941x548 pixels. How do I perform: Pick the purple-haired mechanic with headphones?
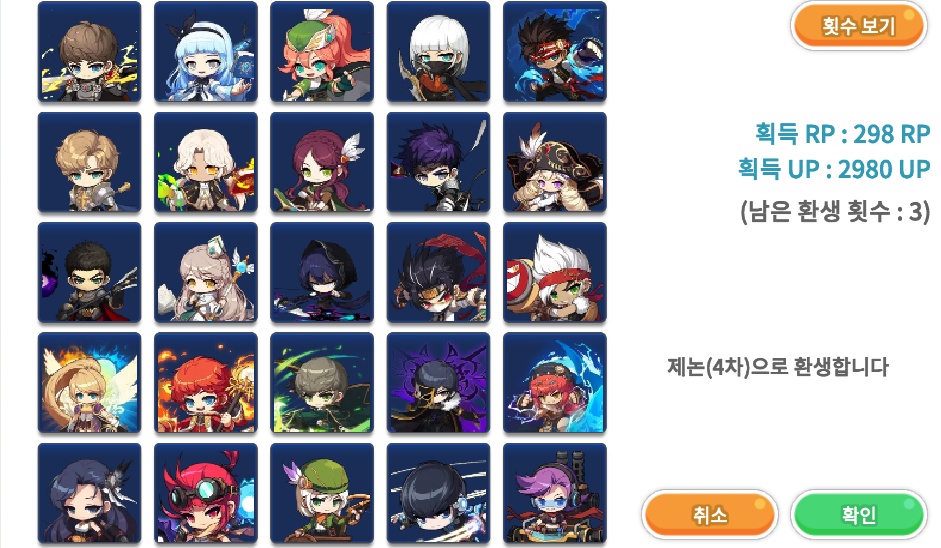pos(555,493)
